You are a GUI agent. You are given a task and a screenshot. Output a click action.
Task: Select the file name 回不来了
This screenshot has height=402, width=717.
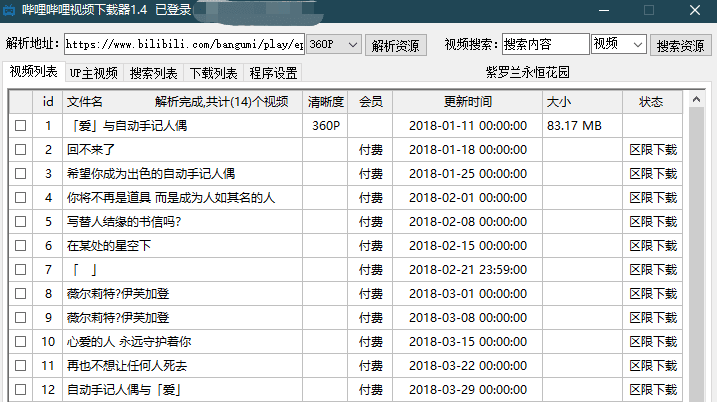pos(91,150)
